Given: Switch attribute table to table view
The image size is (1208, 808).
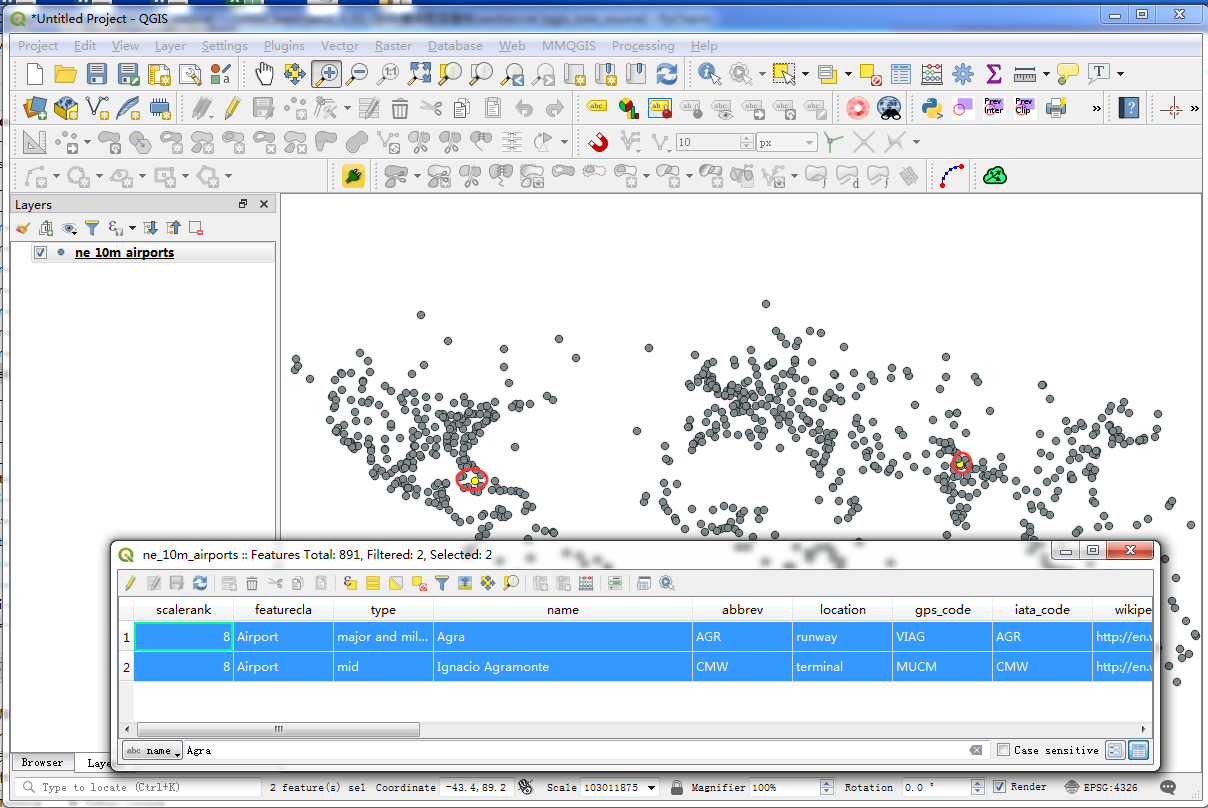Looking at the screenshot, I should click(1138, 750).
